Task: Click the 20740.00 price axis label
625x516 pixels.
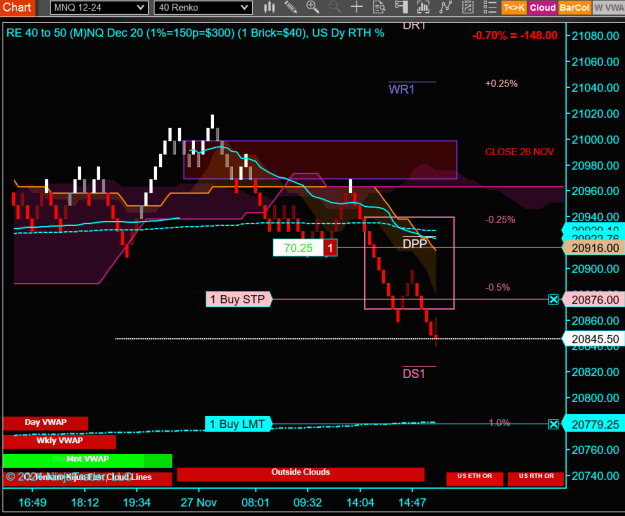Action: click(595, 476)
